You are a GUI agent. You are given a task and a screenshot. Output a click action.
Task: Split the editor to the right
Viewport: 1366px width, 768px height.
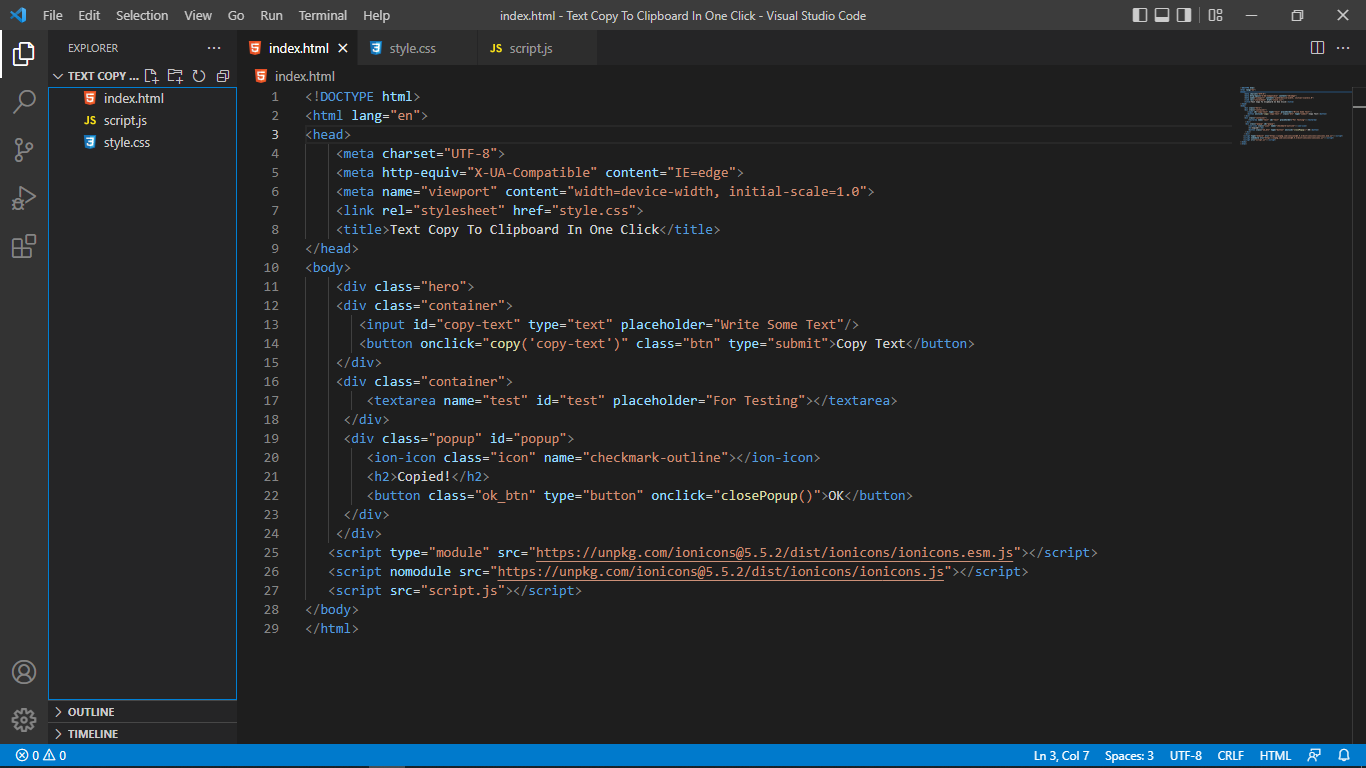(x=1317, y=48)
